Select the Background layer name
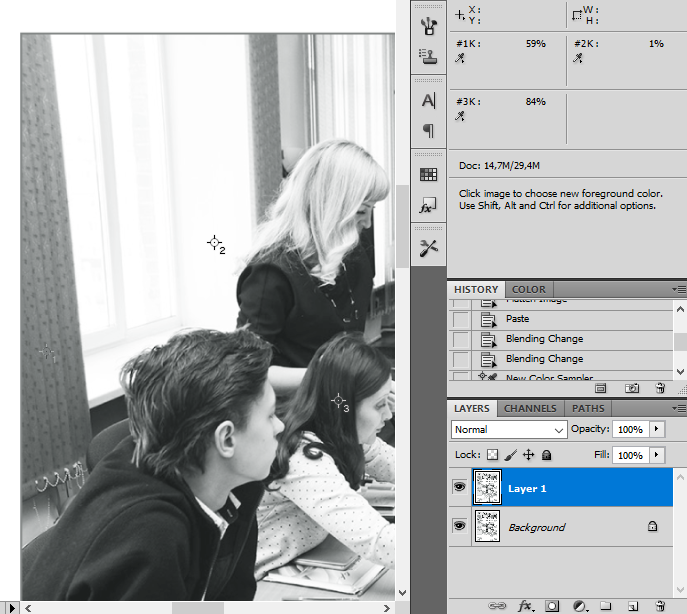This screenshot has width=687, height=614. click(537, 527)
